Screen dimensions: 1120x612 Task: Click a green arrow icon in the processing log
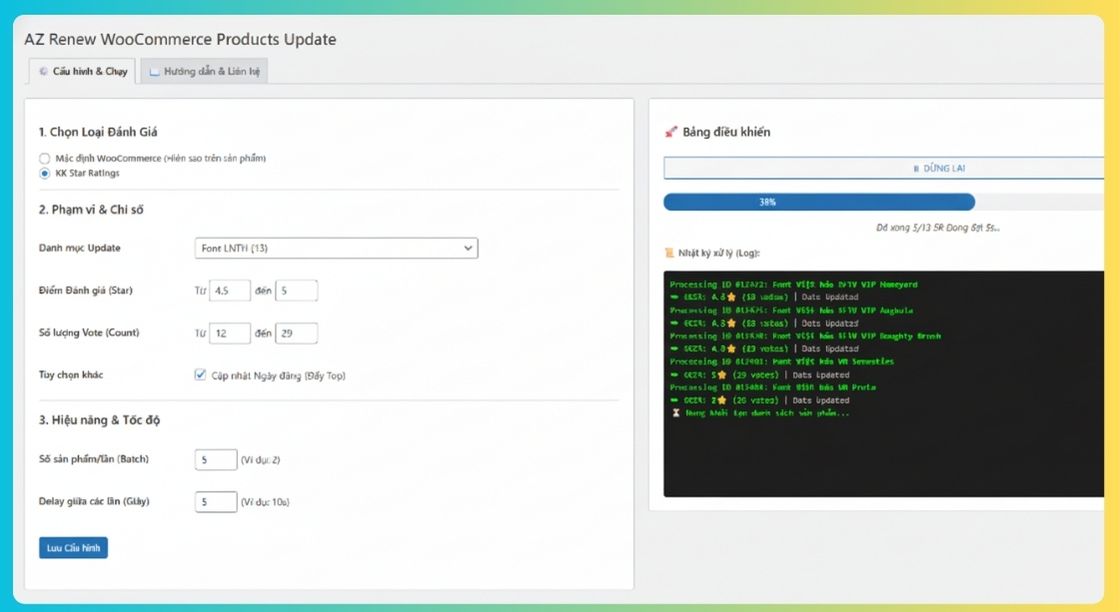click(672, 296)
